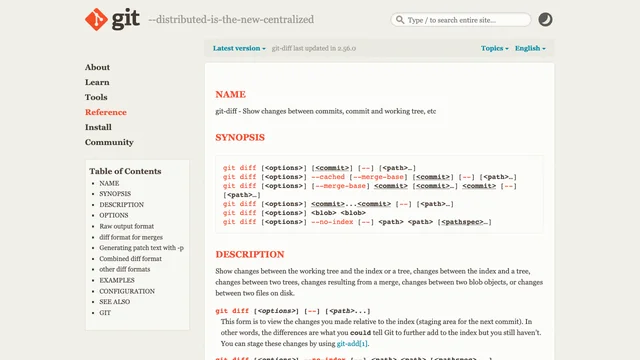
Task: Open the About sidebar section
Action: click(97, 67)
